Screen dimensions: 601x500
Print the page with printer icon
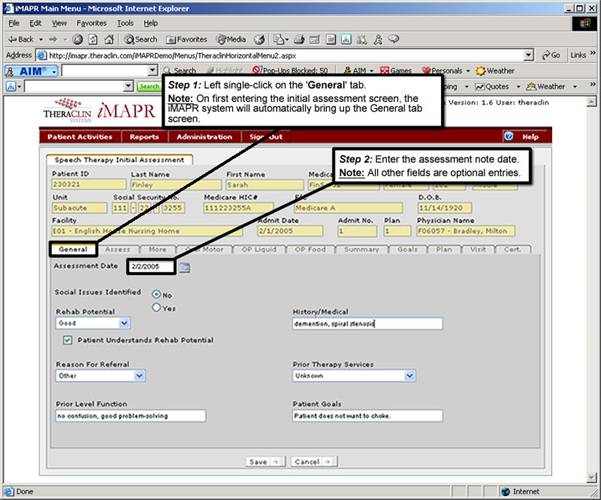click(x=299, y=39)
